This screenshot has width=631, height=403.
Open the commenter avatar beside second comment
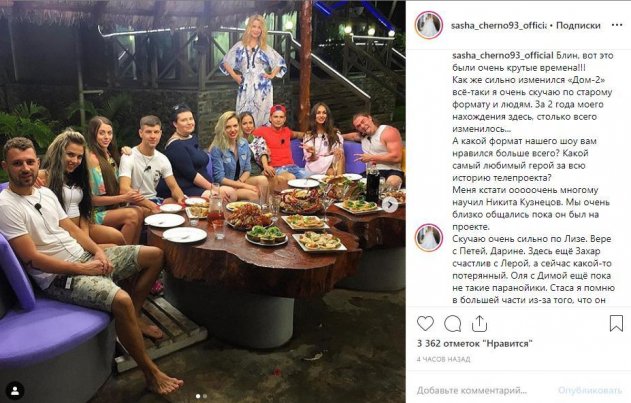(x=429, y=238)
